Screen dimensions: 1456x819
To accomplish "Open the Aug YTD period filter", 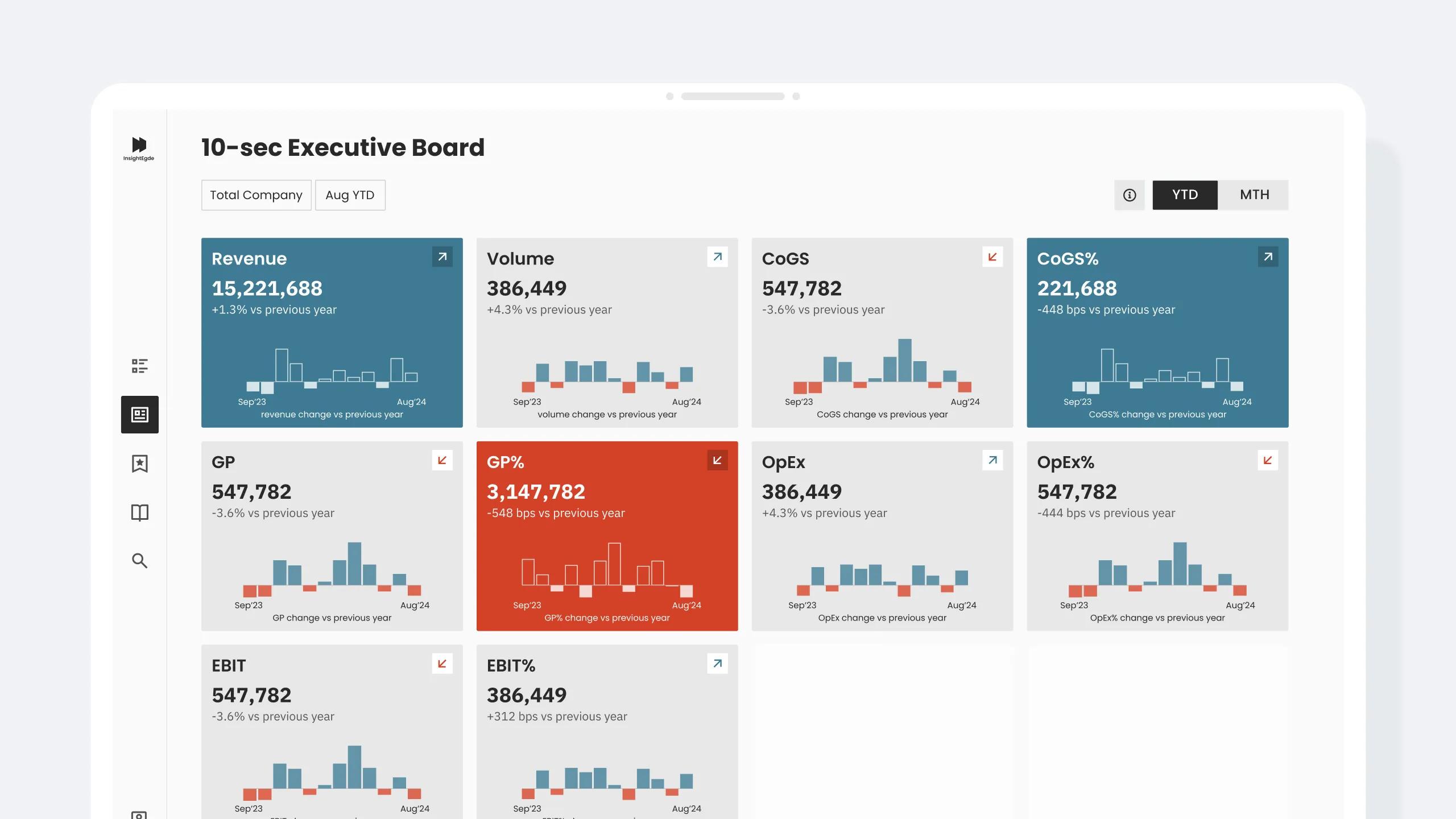I will (x=350, y=195).
